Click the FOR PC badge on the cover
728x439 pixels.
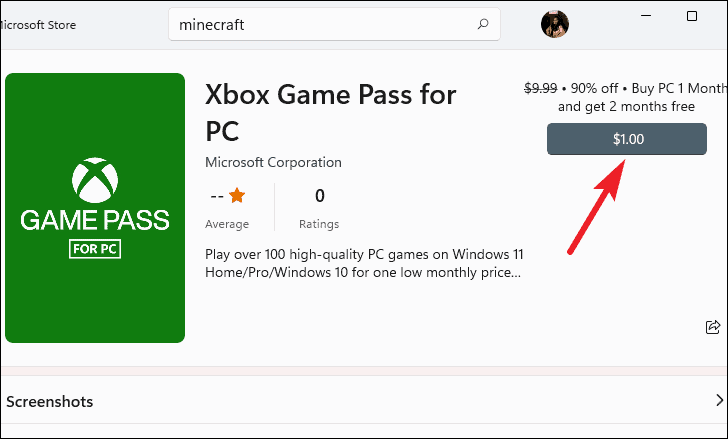(x=95, y=249)
